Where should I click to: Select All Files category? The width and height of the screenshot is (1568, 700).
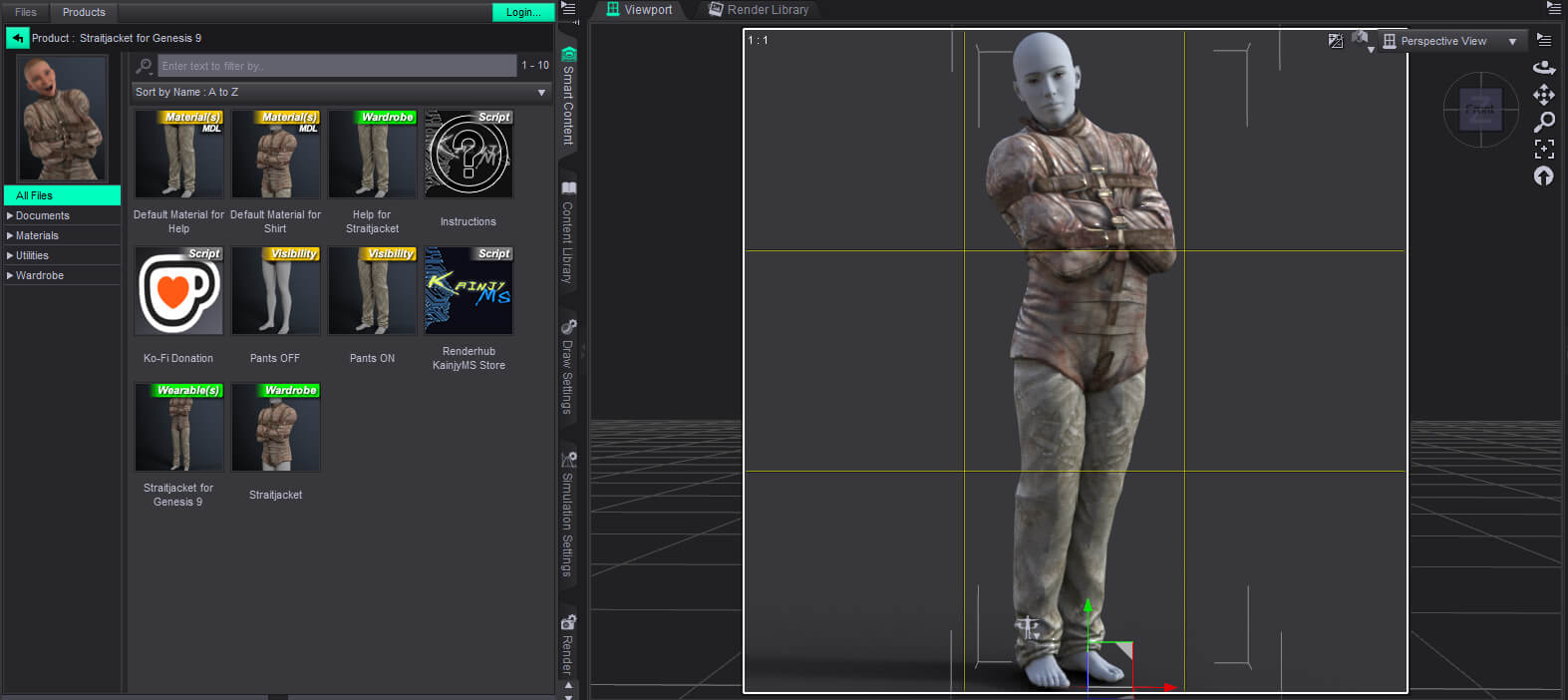[x=62, y=195]
